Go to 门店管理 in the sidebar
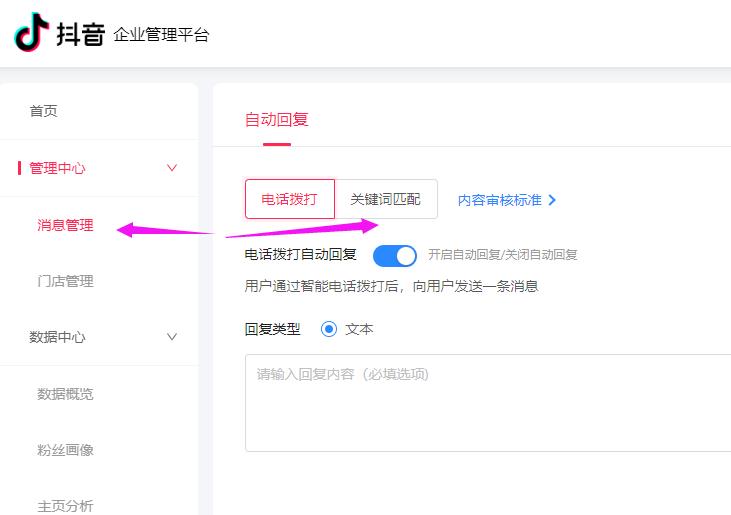The width and height of the screenshot is (731, 515). 65,281
